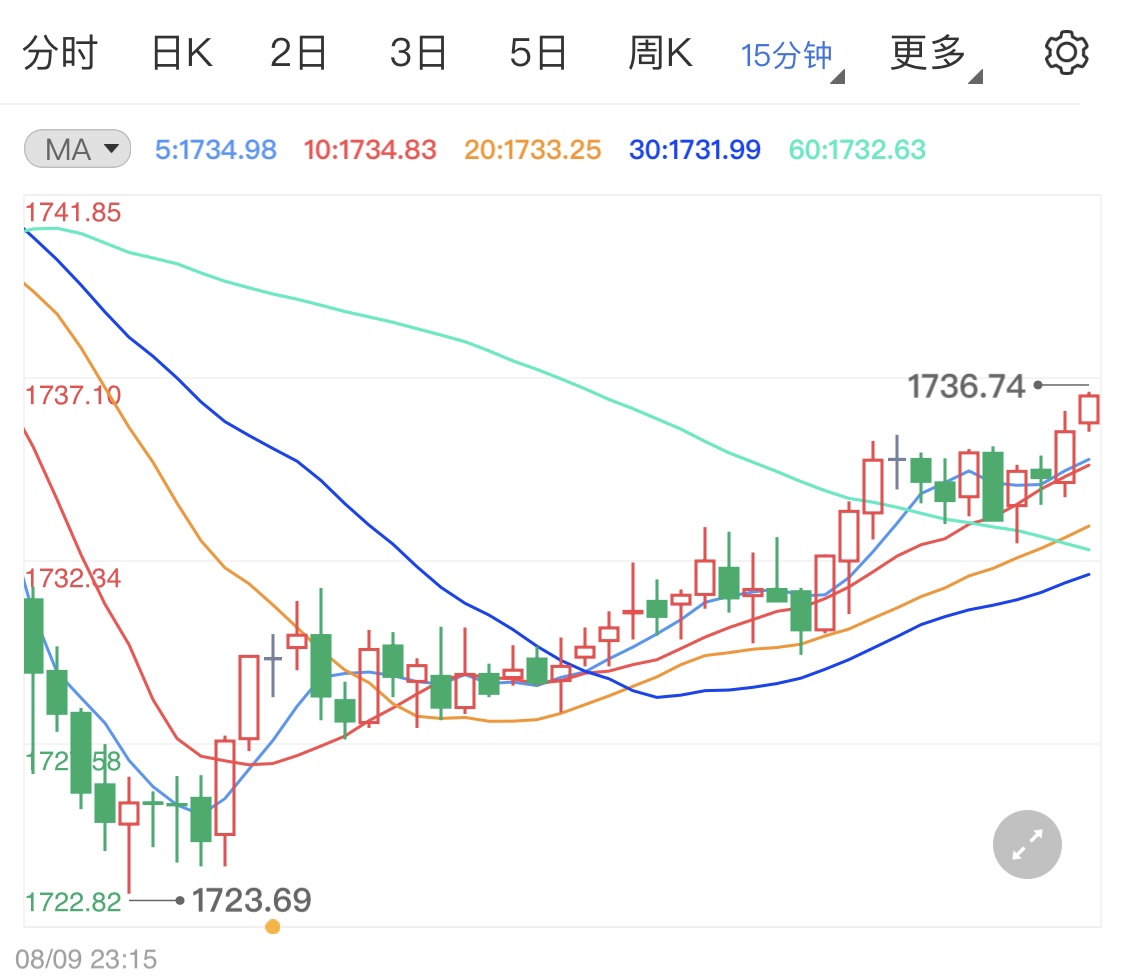1125x980 pixels.
Task: Click the MA20 value 20:1733.25
Action: [x=532, y=150]
